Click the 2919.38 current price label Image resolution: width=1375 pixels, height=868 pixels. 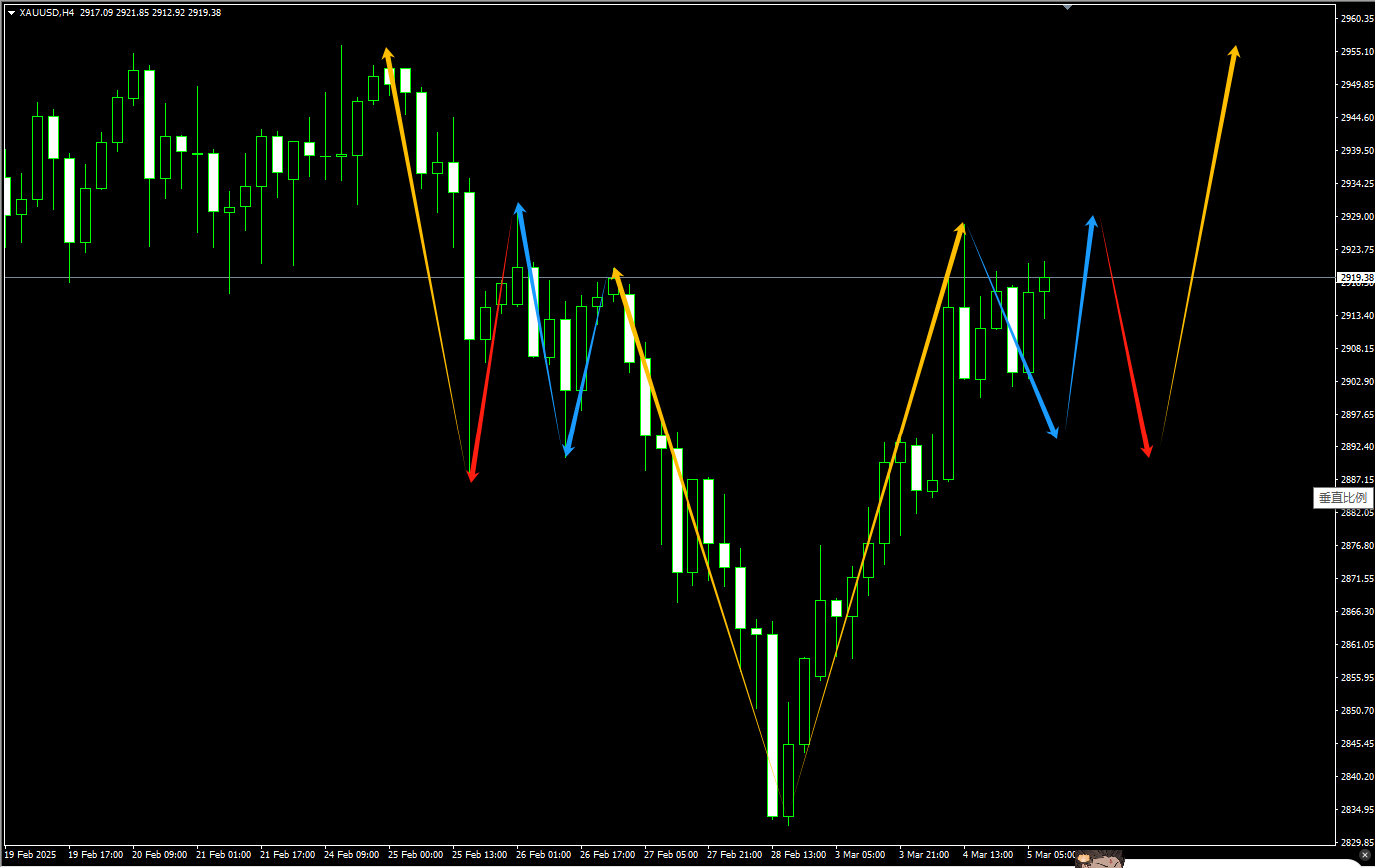(1355, 277)
